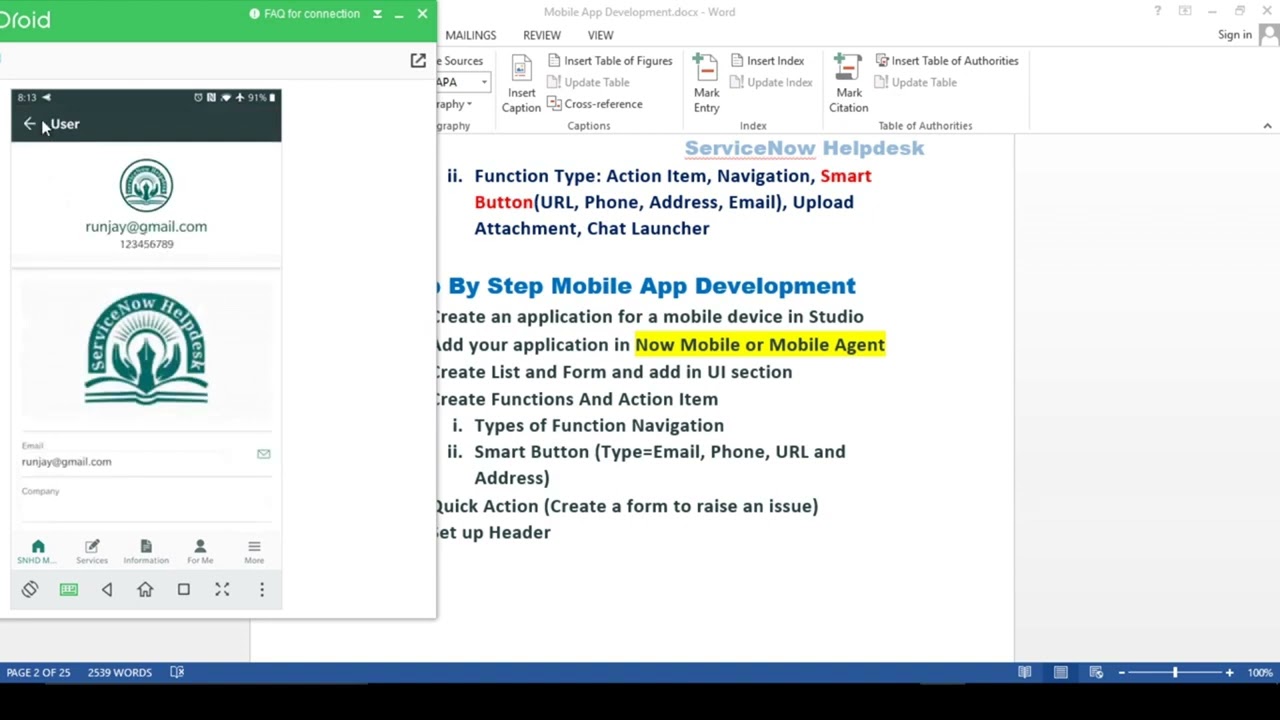Click the zoom out minus button
This screenshot has height=720, width=1280.
click(x=1122, y=672)
